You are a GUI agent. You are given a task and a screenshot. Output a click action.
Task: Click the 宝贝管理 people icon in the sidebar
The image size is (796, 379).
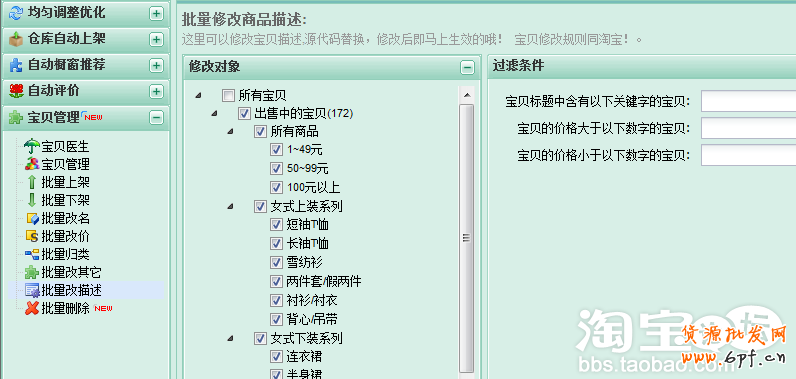[x=32, y=164]
